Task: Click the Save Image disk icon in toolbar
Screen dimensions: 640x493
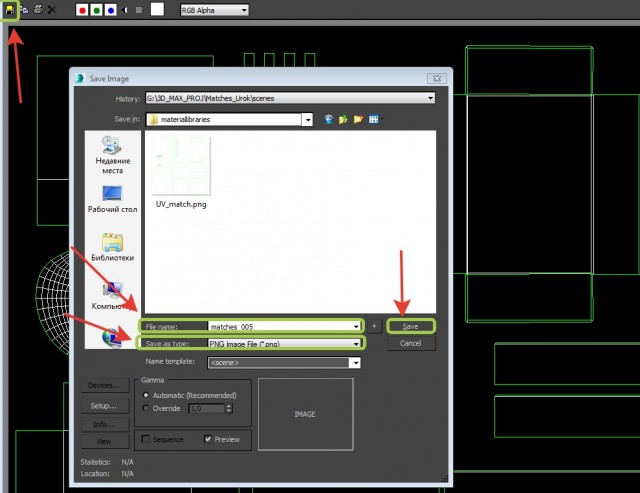Action: pyautogui.click(x=11, y=9)
